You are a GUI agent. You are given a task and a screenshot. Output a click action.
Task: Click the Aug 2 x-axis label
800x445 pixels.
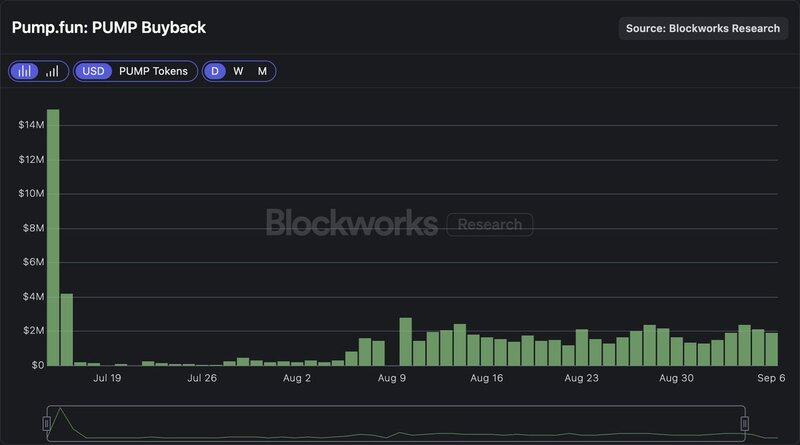point(297,378)
